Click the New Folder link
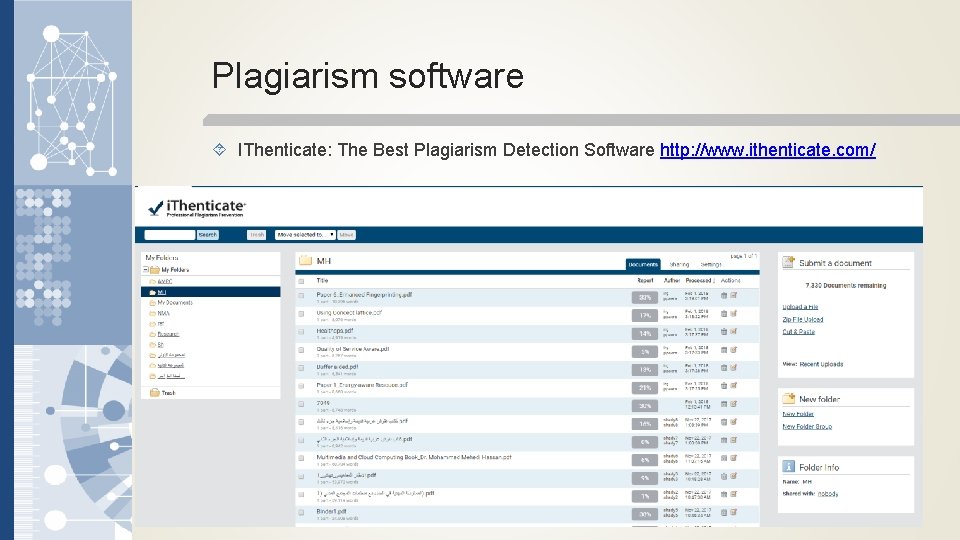Viewport: 960px width, 540px height. pyautogui.click(x=798, y=414)
